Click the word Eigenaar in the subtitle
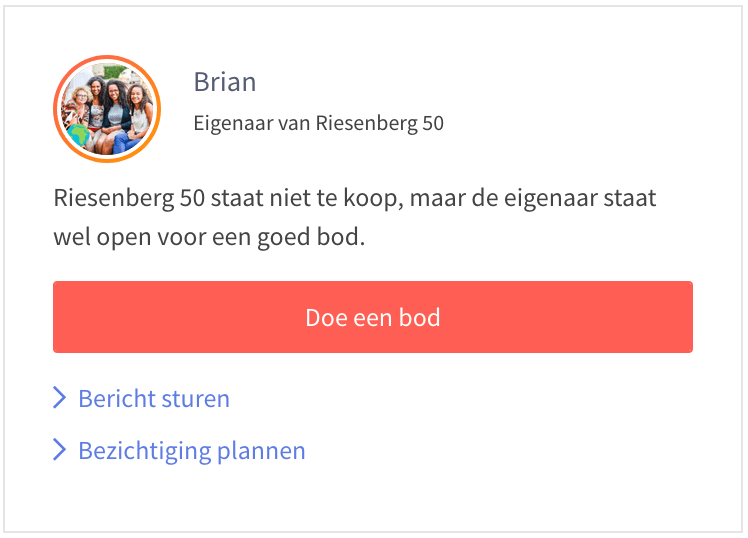This screenshot has width=748, height=538. 230,124
